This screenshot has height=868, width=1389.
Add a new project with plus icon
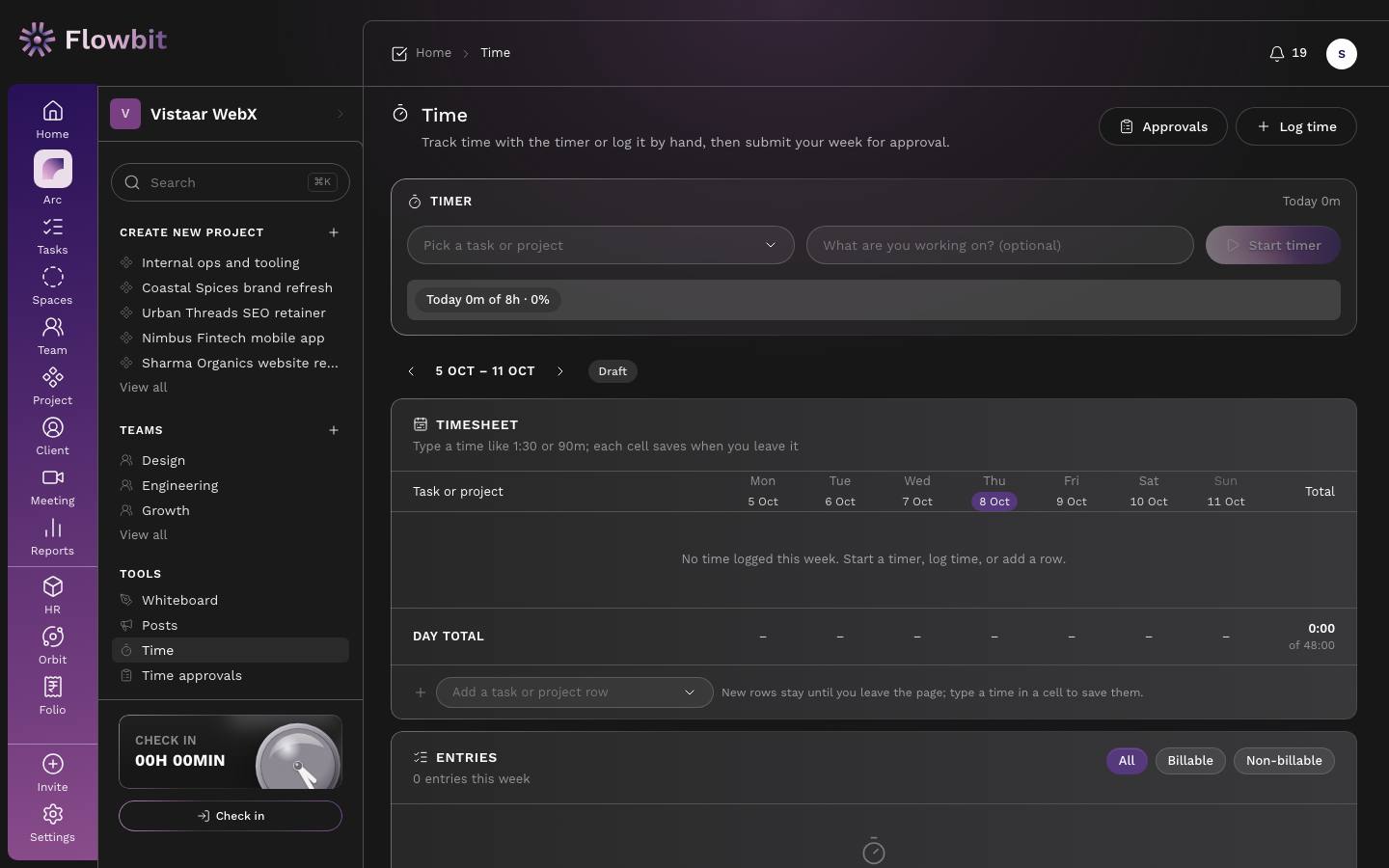pos(334,232)
